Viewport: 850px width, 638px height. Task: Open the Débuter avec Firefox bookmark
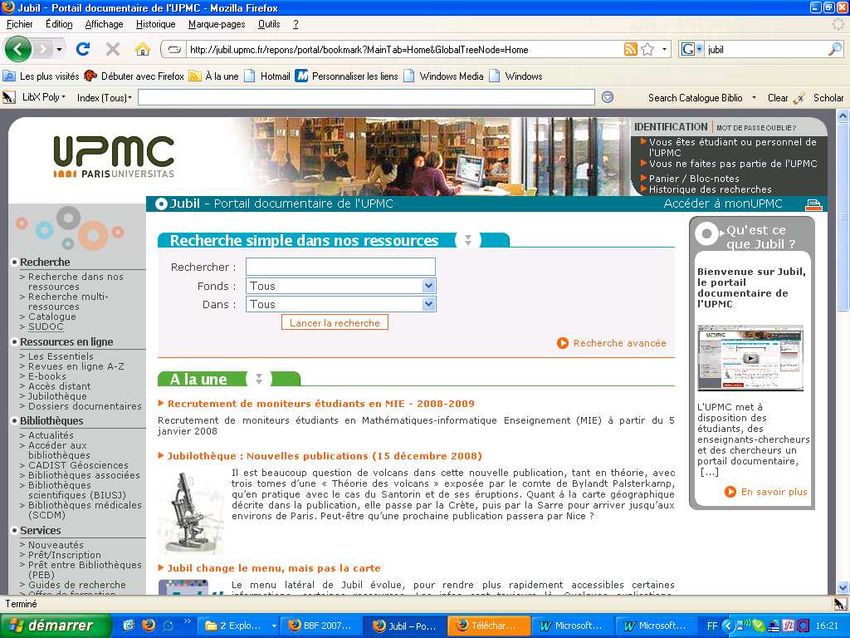134,76
